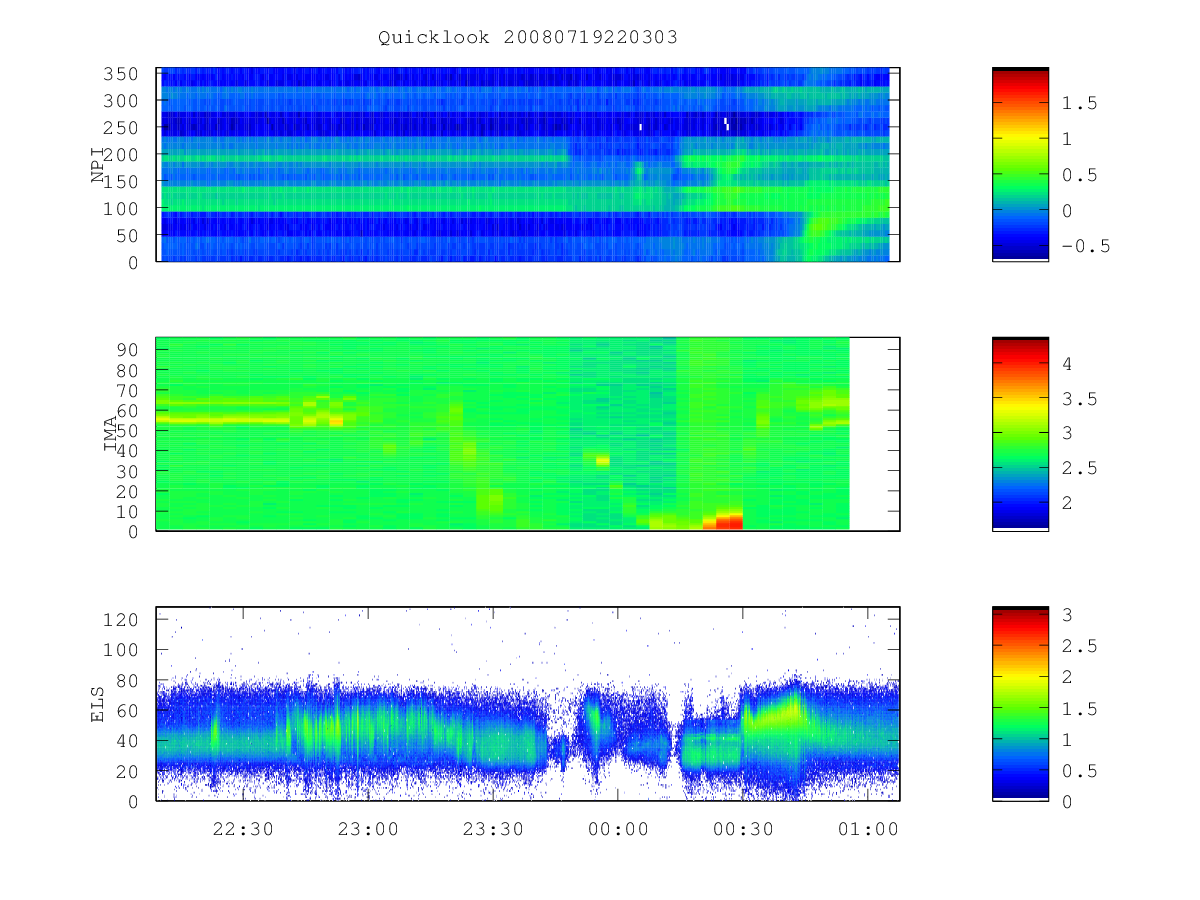Screen dimensions: 1200x900
Task: Click the -0.5 label on NPI colorbar
Action: [1086, 247]
